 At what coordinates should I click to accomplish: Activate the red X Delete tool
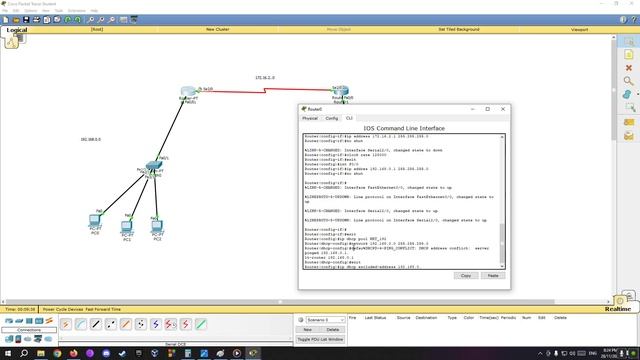pyautogui.click(x=629, y=68)
